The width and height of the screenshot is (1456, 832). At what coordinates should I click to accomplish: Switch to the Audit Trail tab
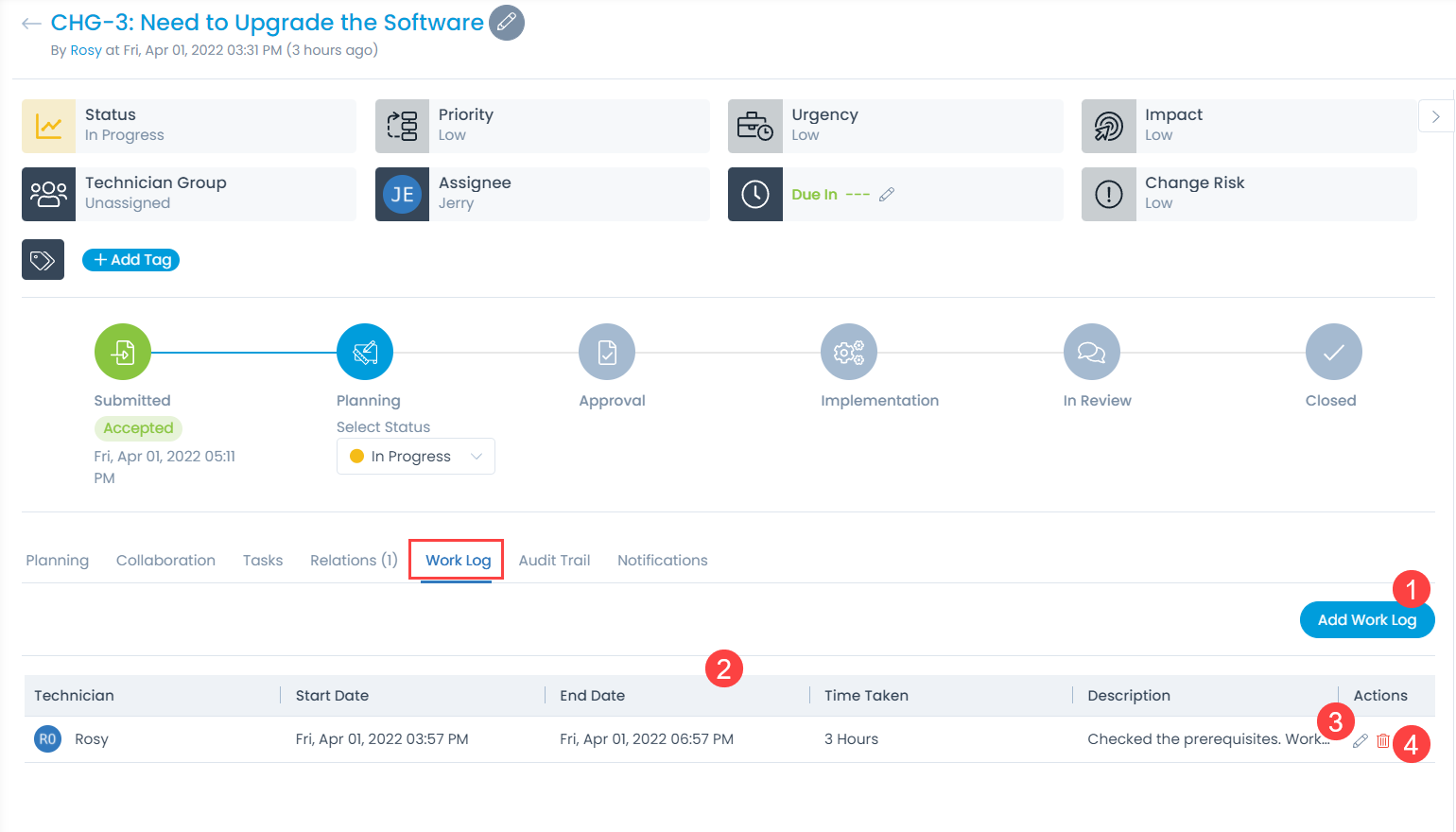tap(554, 561)
